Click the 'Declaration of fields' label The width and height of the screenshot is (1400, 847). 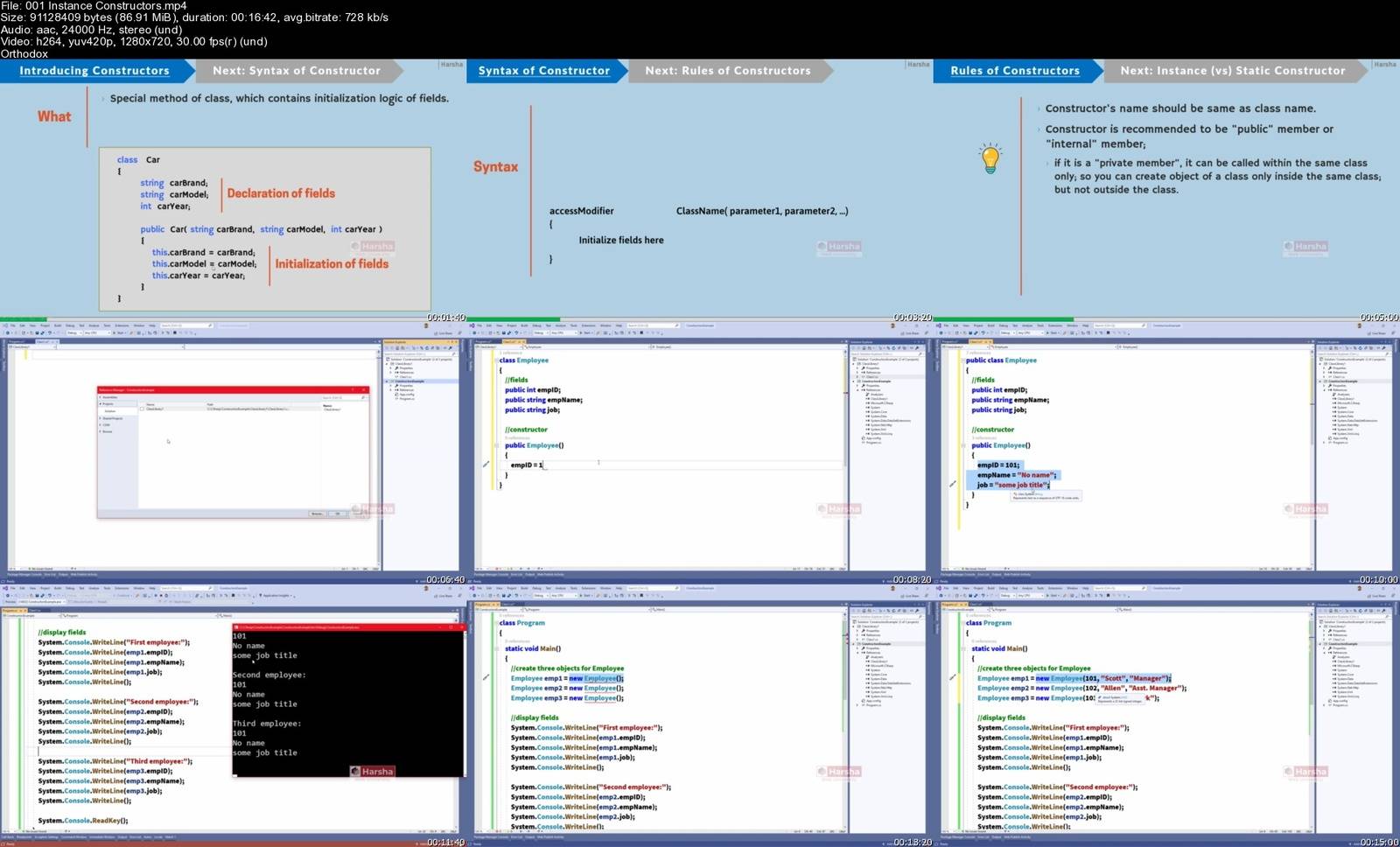pyautogui.click(x=281, y=193)
